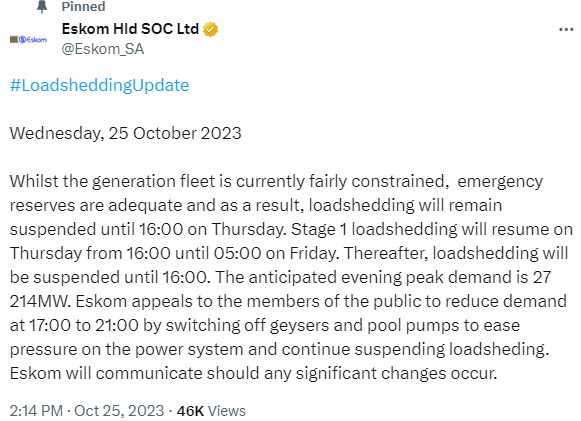Click the 'emergency' word in first line
The width and height of the screenshot is (581, 421).
(500, 182)
